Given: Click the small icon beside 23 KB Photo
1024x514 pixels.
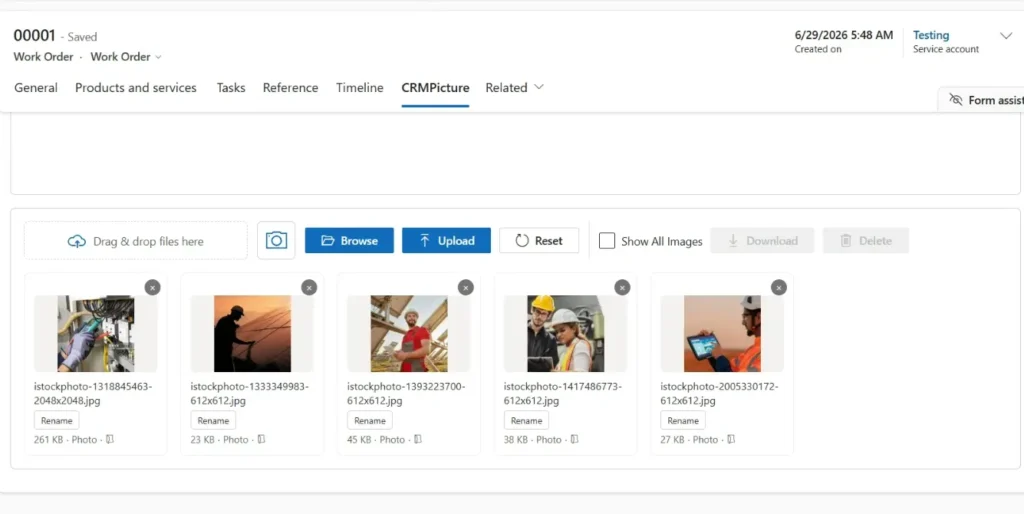Looking at the screenshot, I should point(261,440).
